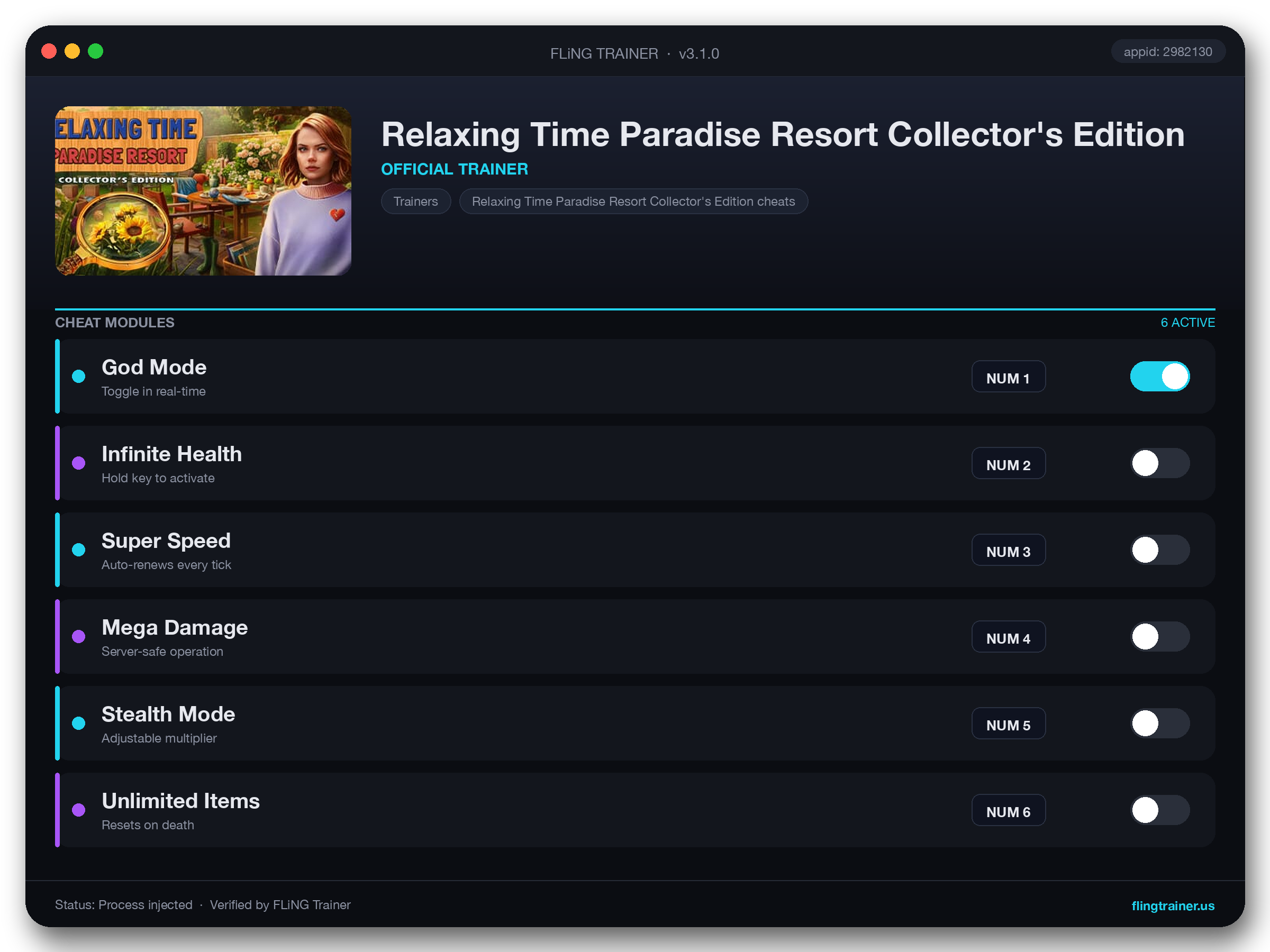Turn off the God Mode toggle

pyautogui.click(x=1160, y=377)
